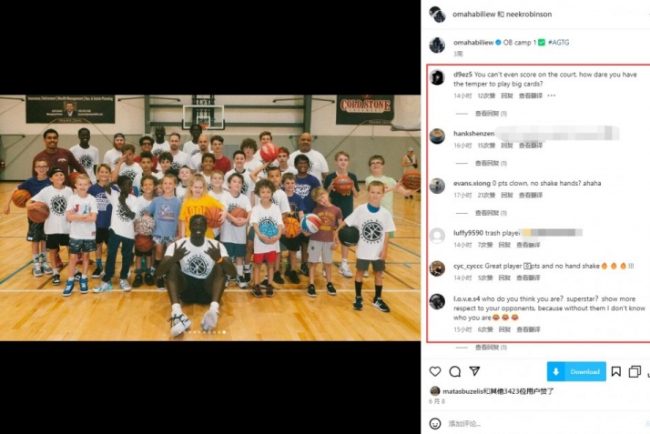
Task: Save post with the bookmark icon
Action: (x=616, y=371)
